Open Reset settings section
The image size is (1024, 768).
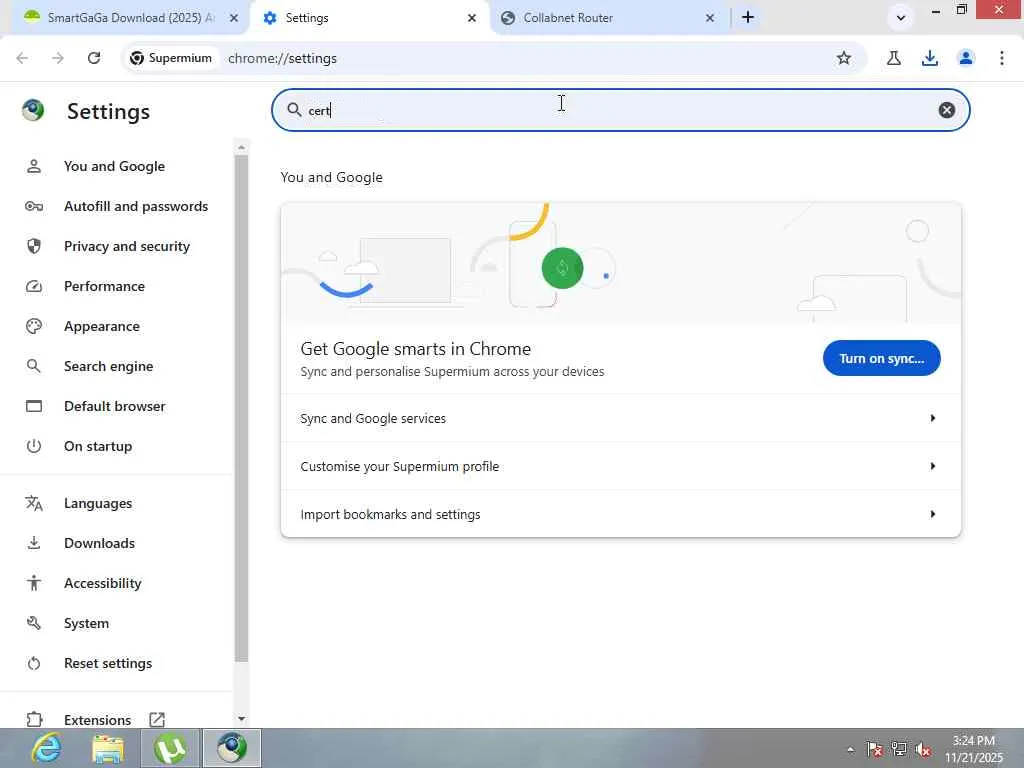108,663
